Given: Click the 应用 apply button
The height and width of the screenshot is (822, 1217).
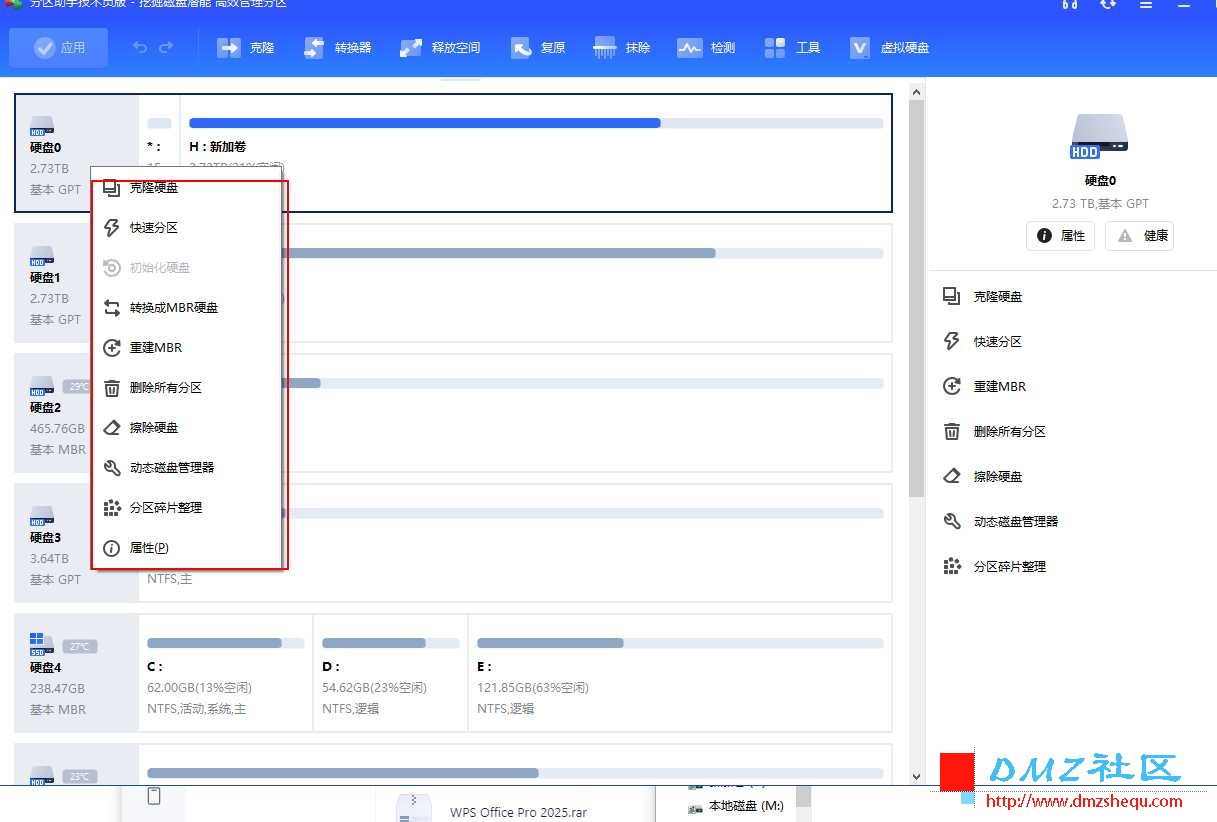Looking at the screenshot, I should point(59,47).
